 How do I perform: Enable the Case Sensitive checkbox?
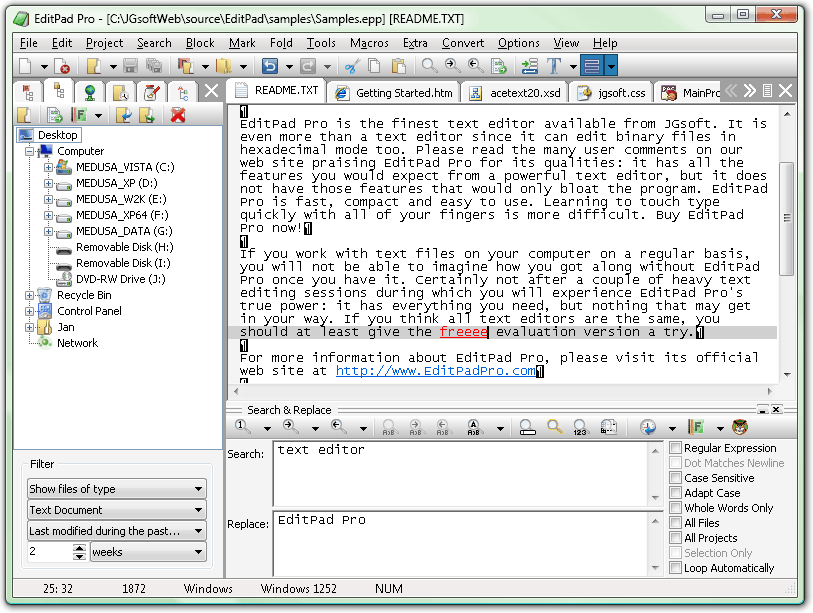(x=675, y=477)
